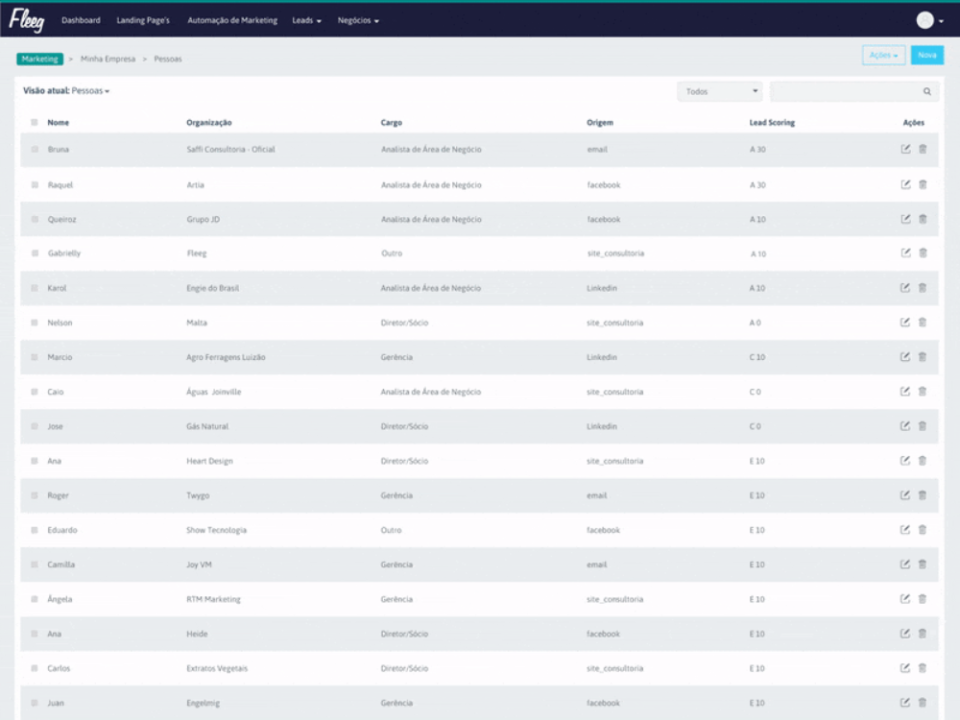Open the edit icon for Juan's row
960x720 pixels.
(x=905, y=702)
